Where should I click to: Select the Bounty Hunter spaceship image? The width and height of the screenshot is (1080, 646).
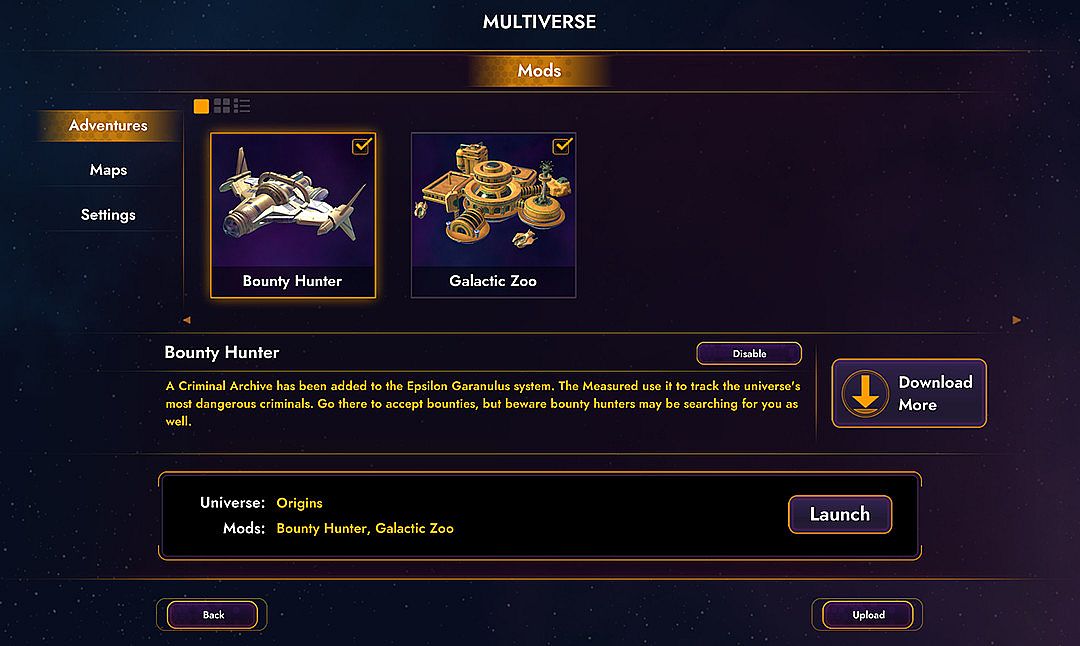click(x=293, y=200)
